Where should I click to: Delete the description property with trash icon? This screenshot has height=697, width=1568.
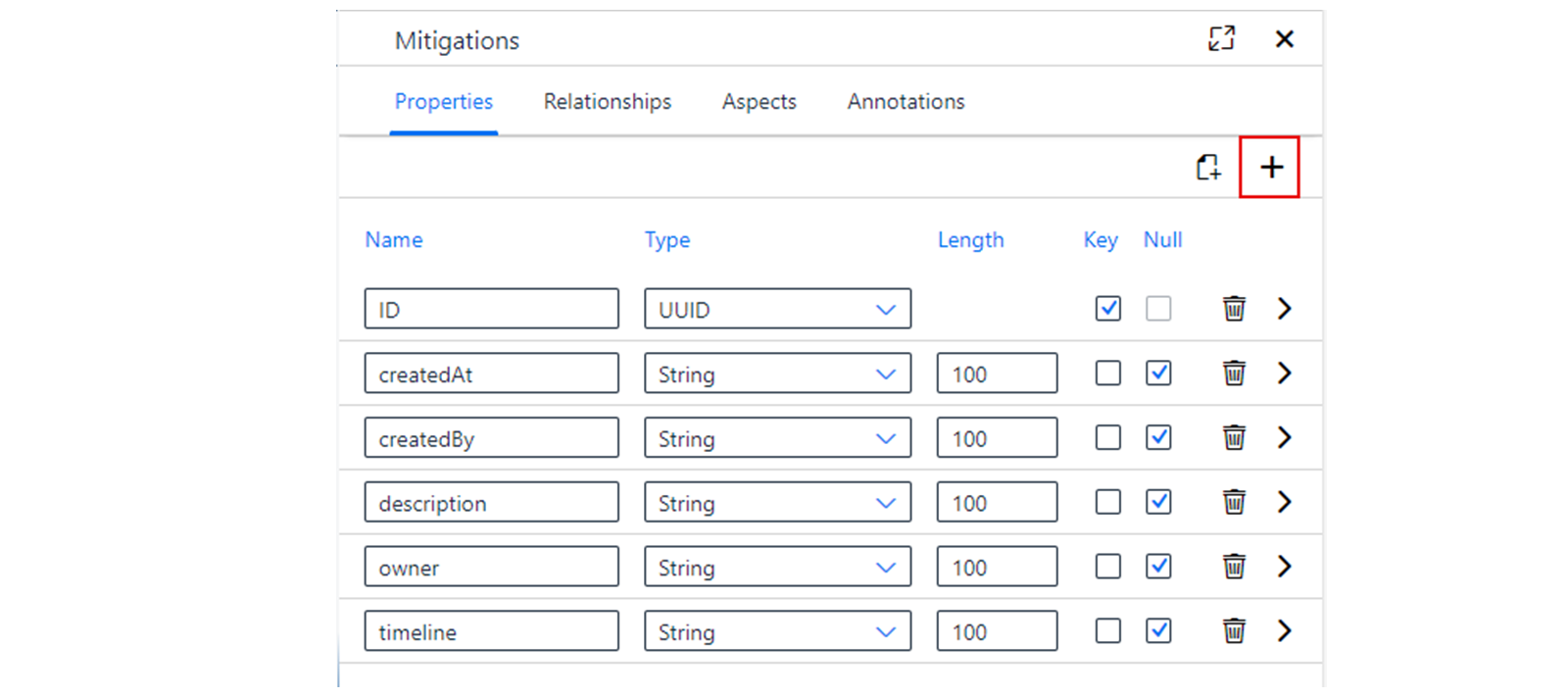tap(1234, 502)
